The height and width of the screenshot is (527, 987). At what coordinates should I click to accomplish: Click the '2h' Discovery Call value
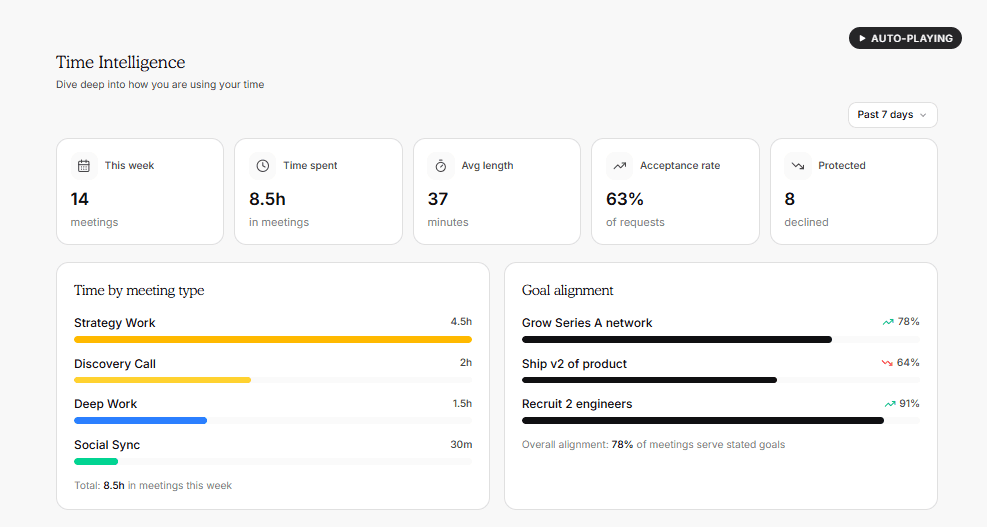tap(466, 363)
